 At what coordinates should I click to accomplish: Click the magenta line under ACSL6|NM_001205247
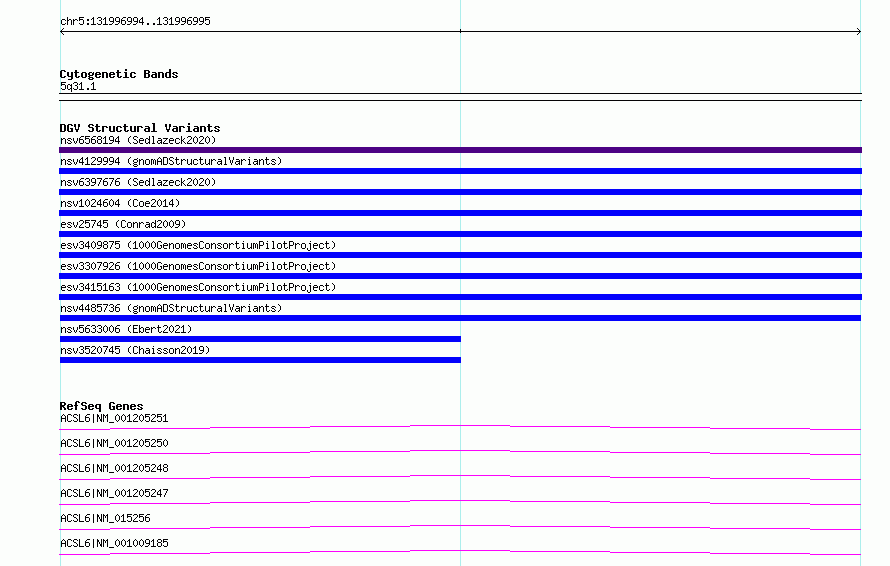460,502
